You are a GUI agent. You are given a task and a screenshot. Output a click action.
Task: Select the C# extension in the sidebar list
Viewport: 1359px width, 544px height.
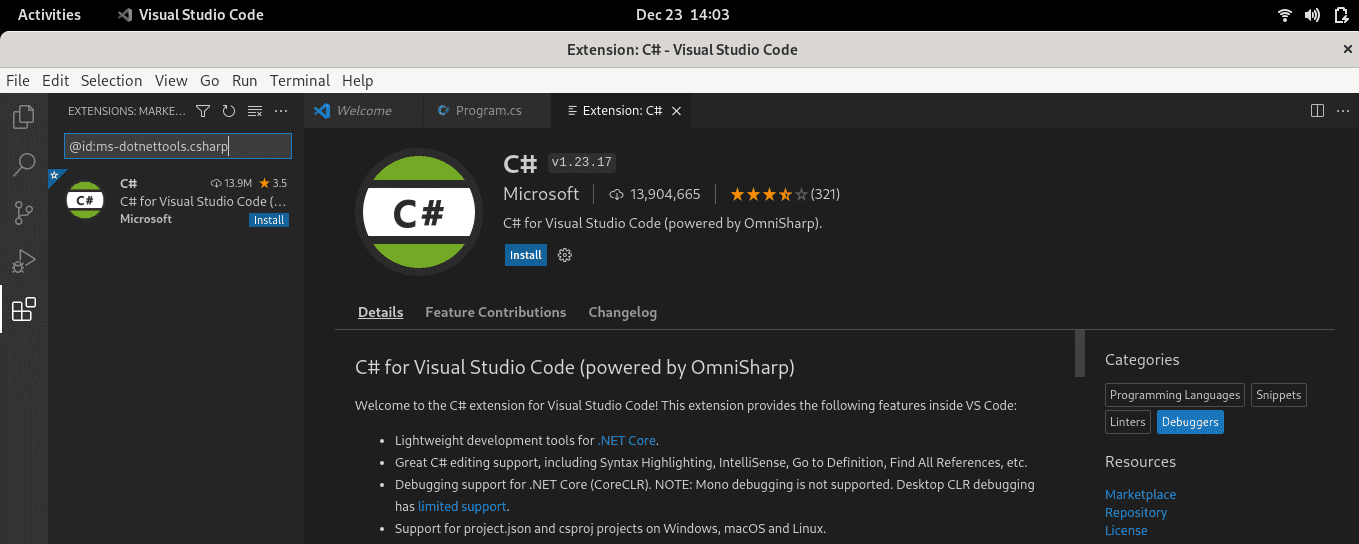click(x=176, y=201)
